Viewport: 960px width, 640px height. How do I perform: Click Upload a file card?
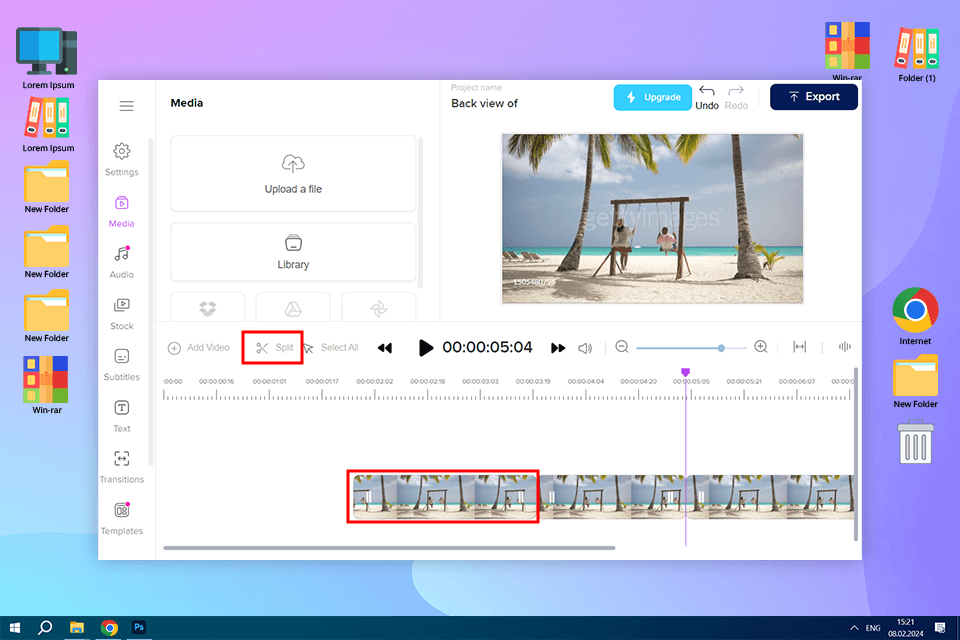(x=293, y=174)
